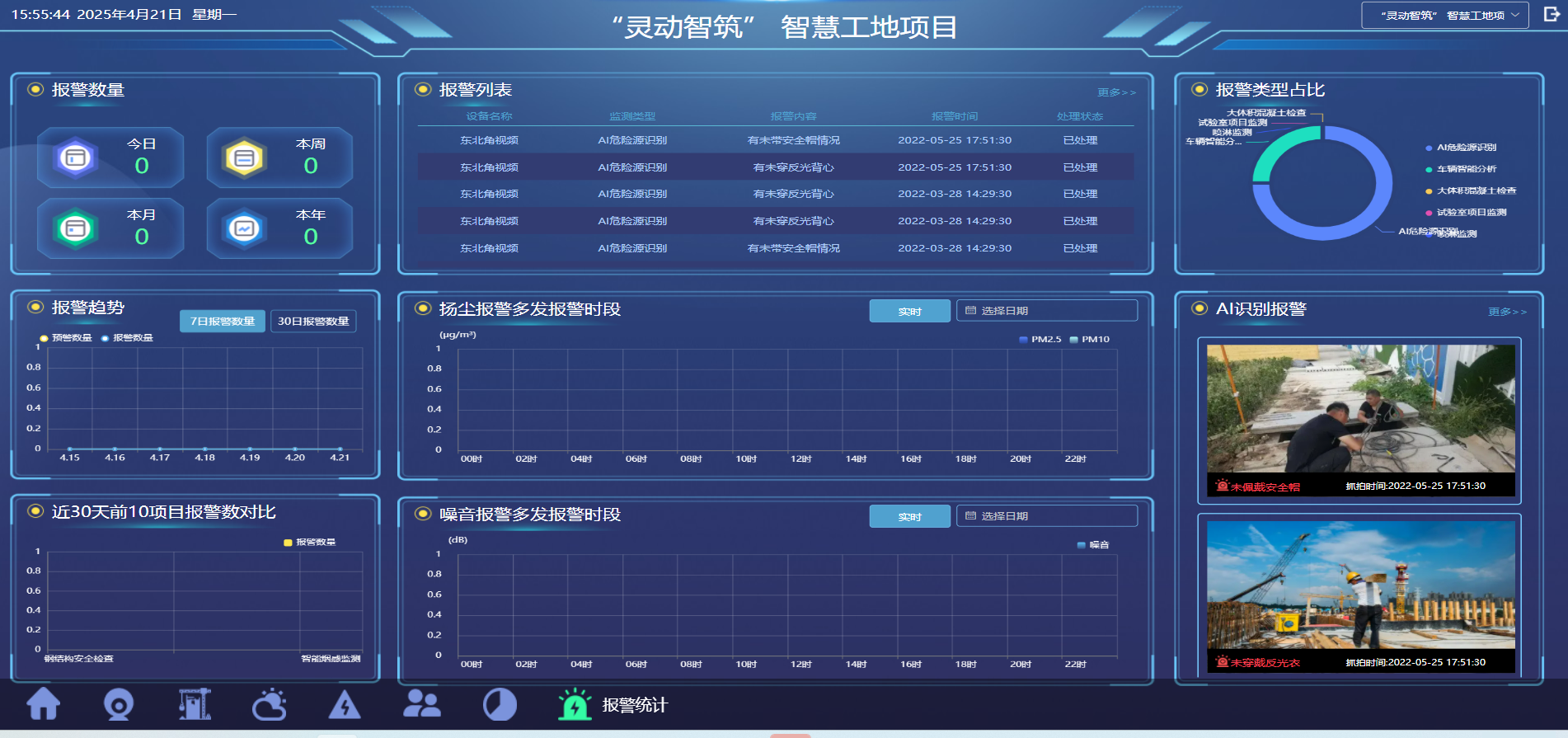Open 选择日期 picker for dust alarm chart
Viewport: 1568px width, 738px height.
pyautogui.click(x=1046, y=311)
